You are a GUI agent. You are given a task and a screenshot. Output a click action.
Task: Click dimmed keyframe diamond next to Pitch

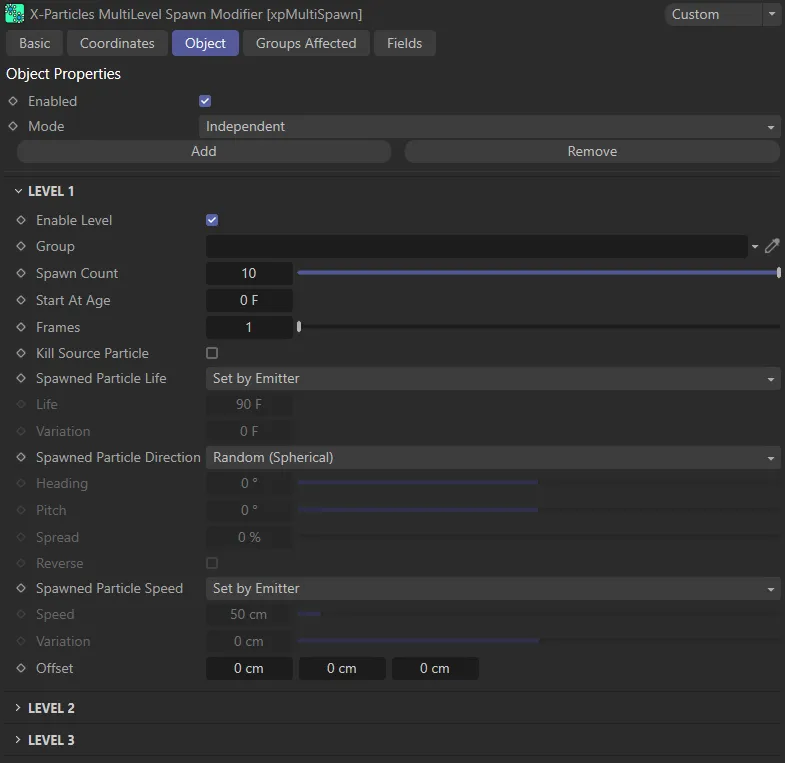click(x=21, y=510)
